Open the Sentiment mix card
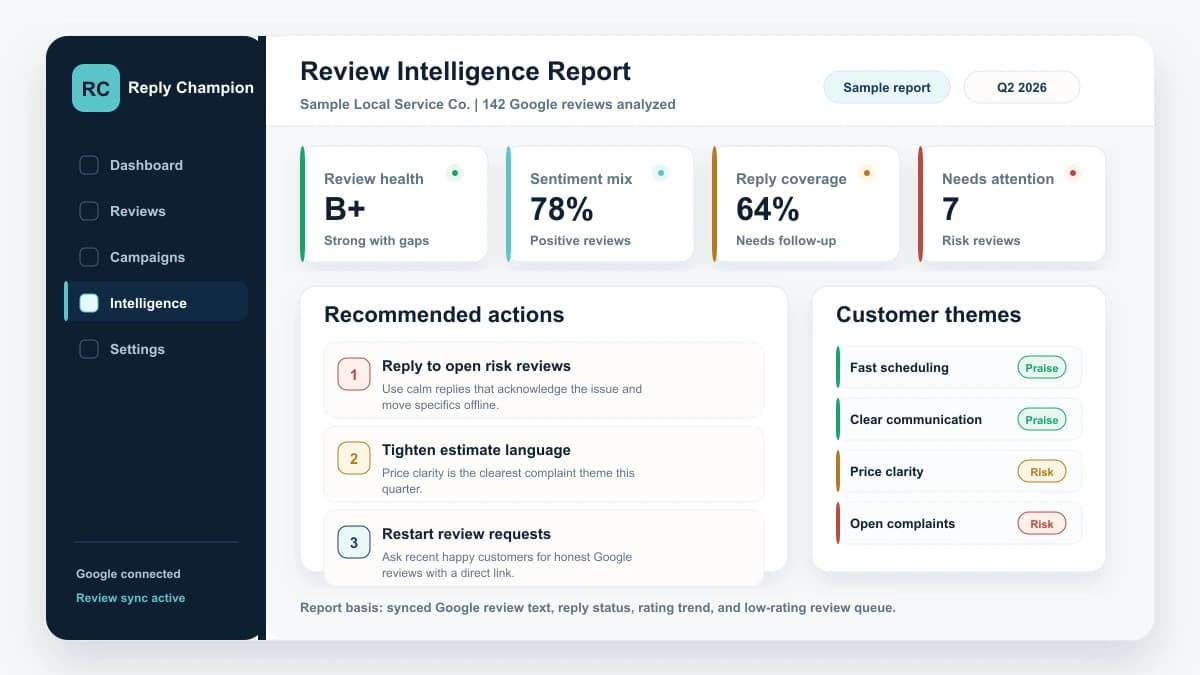Screen dimensions: 1200x675 tap(600, 204)
